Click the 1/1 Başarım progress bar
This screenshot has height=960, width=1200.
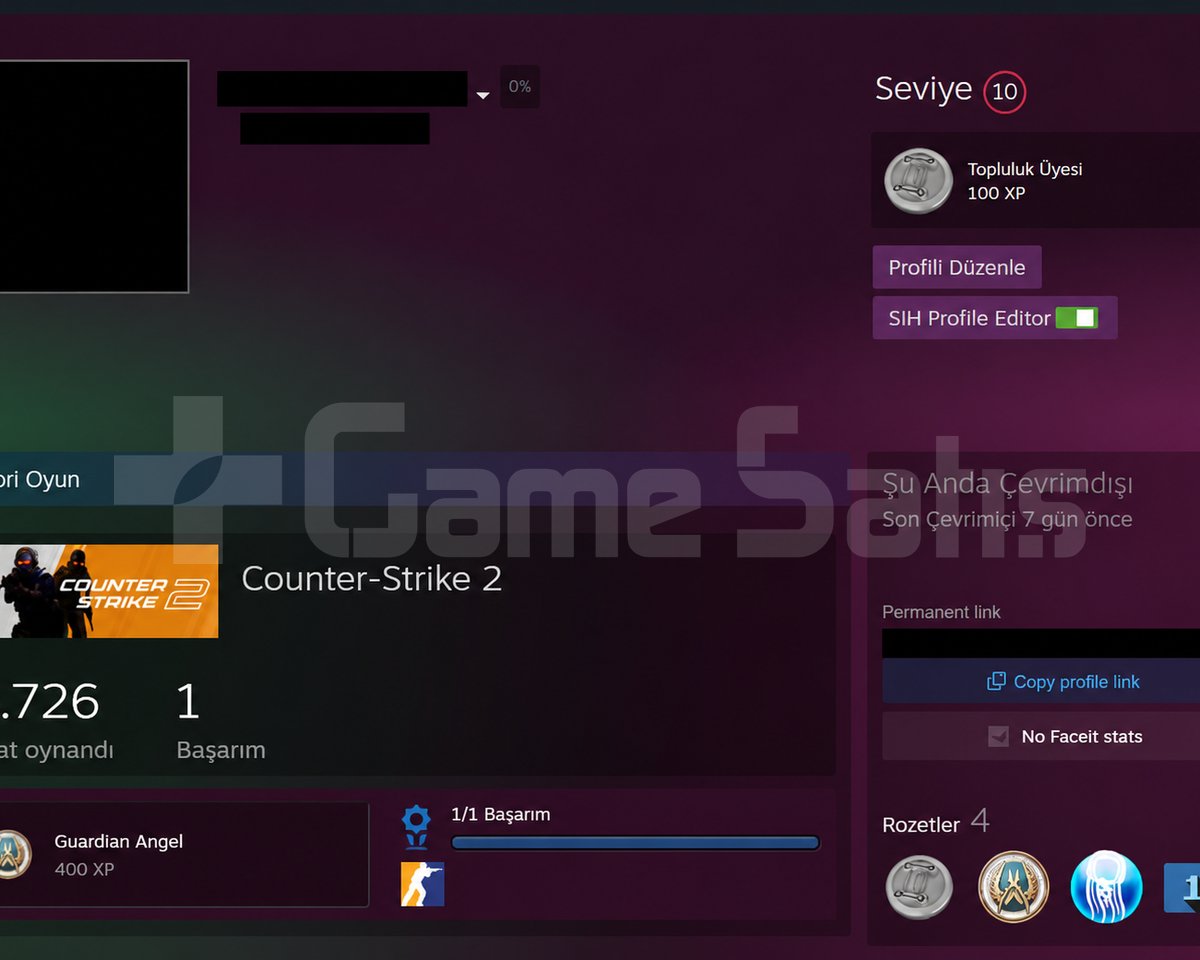pos(635,843)
